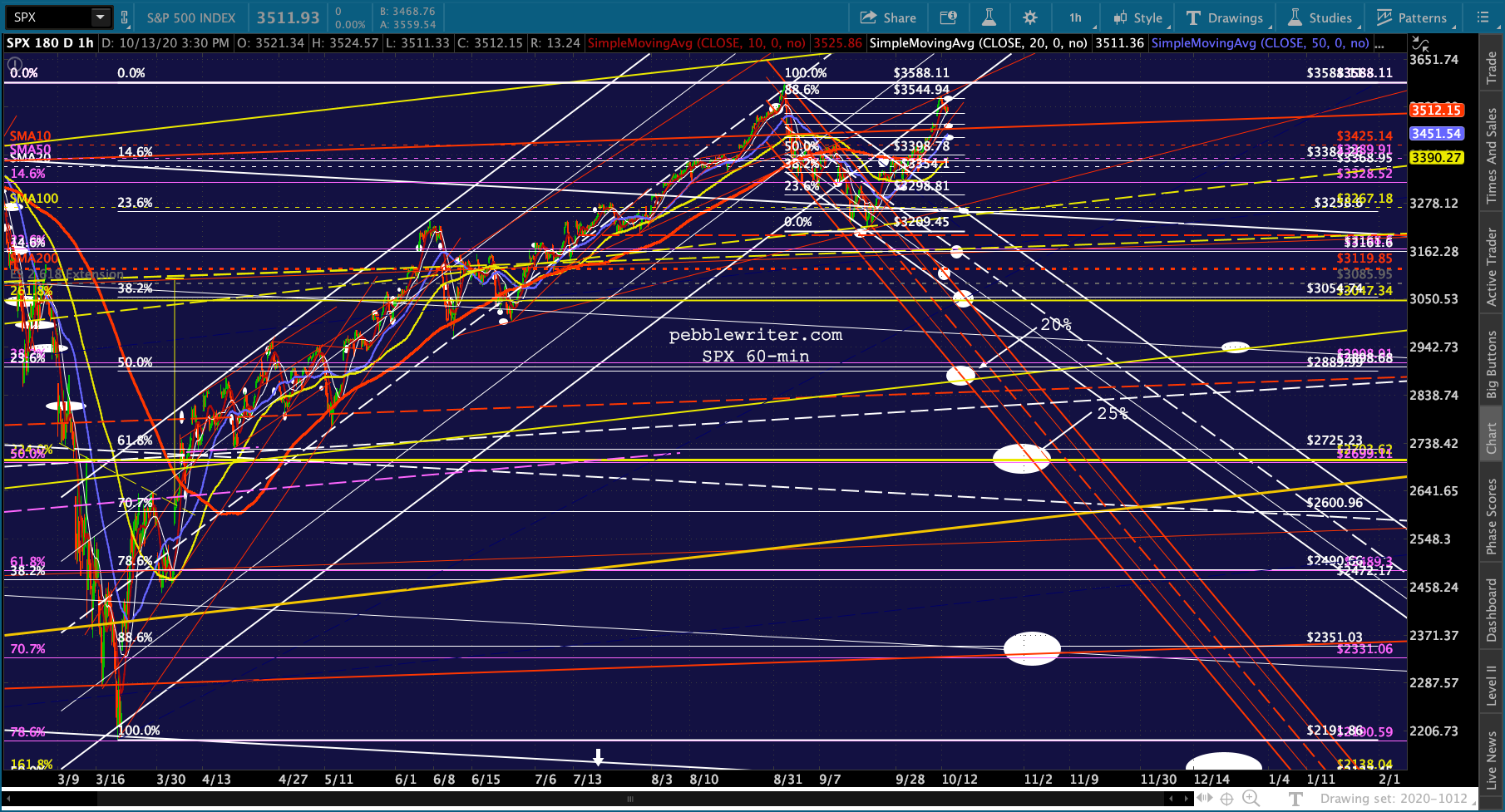Open the Style menu
The height and width of the screenshot is (812, 1505).
coord(1137,17)
